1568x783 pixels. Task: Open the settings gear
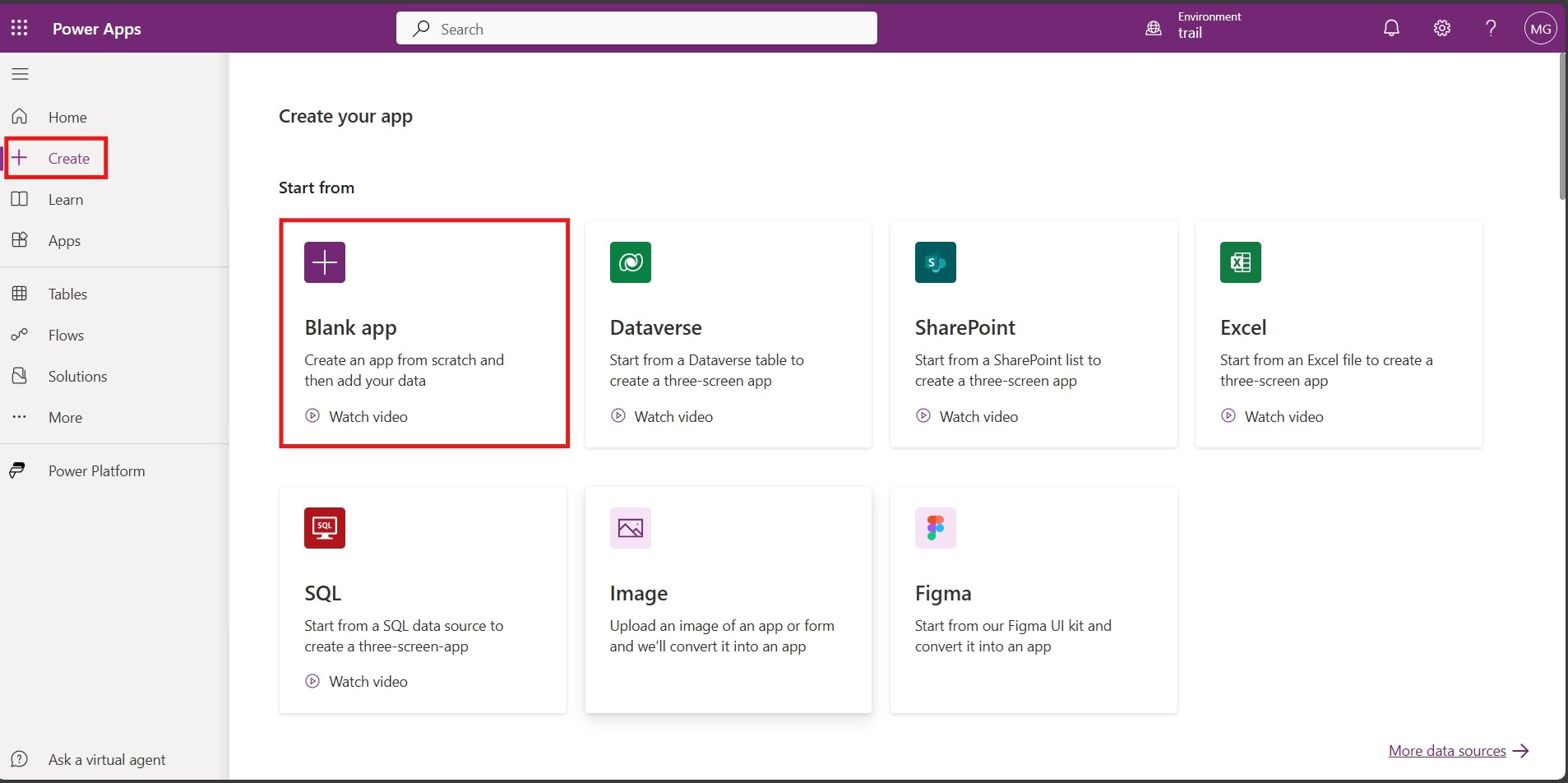tap(1442, 28)
